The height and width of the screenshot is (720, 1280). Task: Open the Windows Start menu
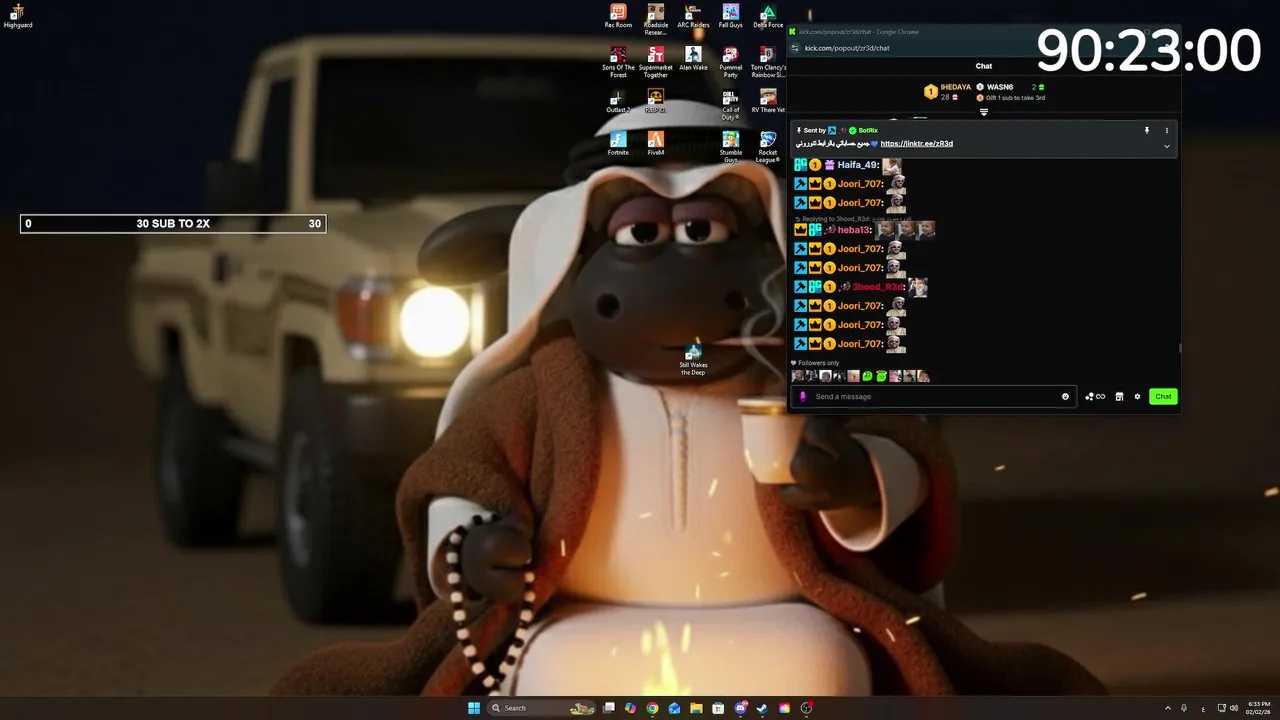[473, 708]
